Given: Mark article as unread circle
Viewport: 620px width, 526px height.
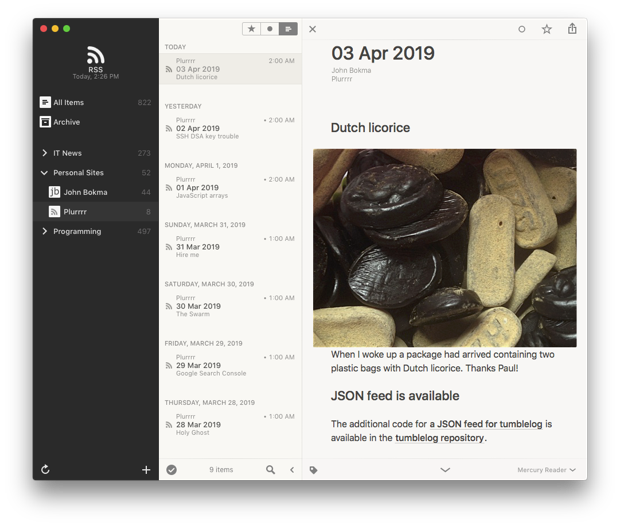Looking at the screenshot, I should pyautogui.click(x=522, y=29).
